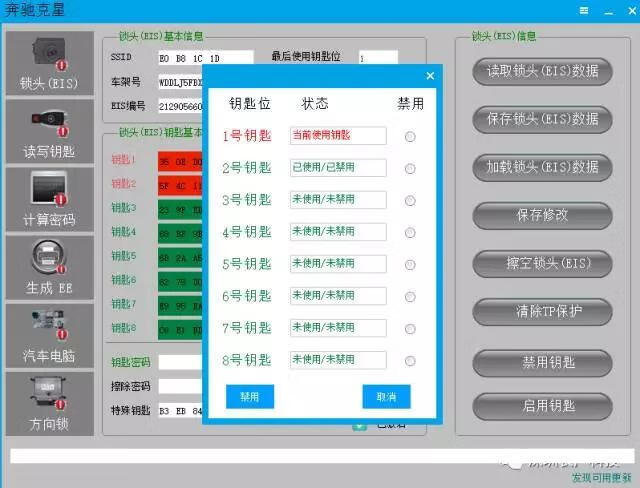
Task: Open the 方向锁 sidebar section
Action: (x=49, y=404)
